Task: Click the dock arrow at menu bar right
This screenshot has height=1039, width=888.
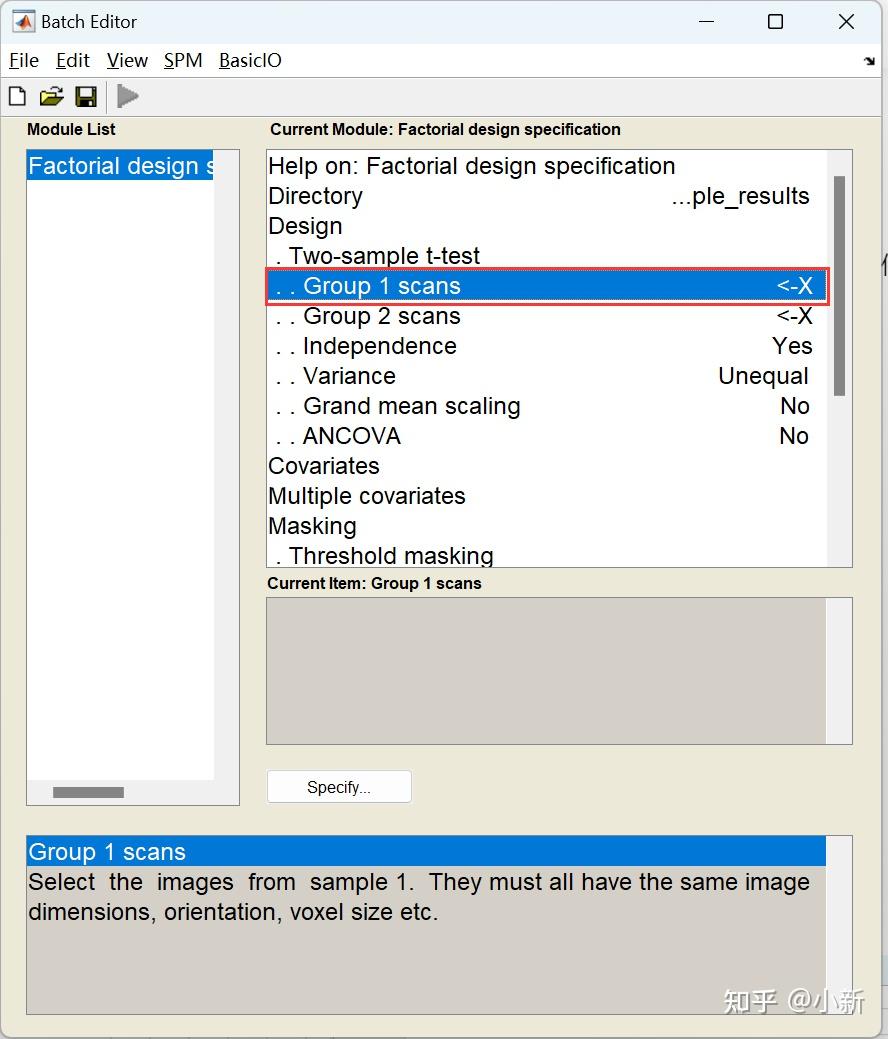Action: coord(869,61)
